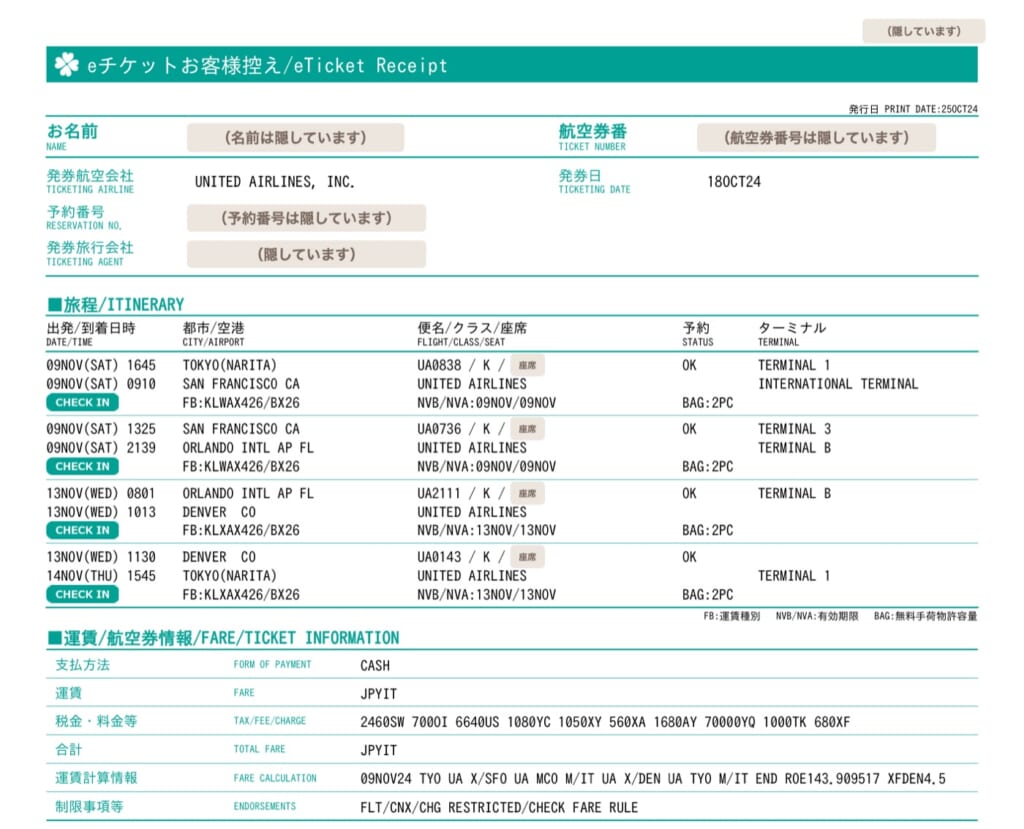Viewport: 1024px width, 829px height.
Task: Check in for flight UA0838 from Tokyo
Action: [82, 402]
